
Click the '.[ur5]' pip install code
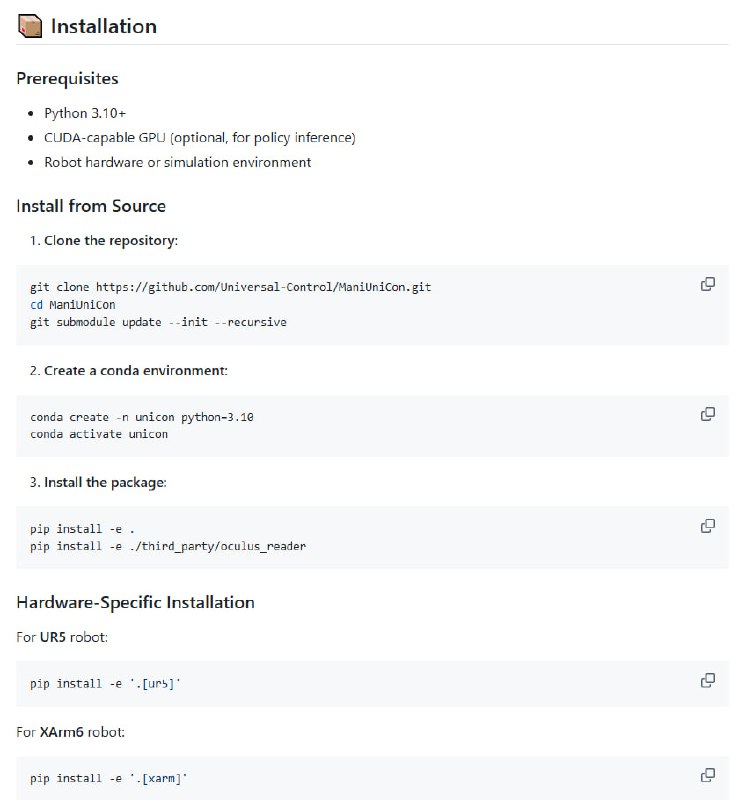click(x=105, y=684)
